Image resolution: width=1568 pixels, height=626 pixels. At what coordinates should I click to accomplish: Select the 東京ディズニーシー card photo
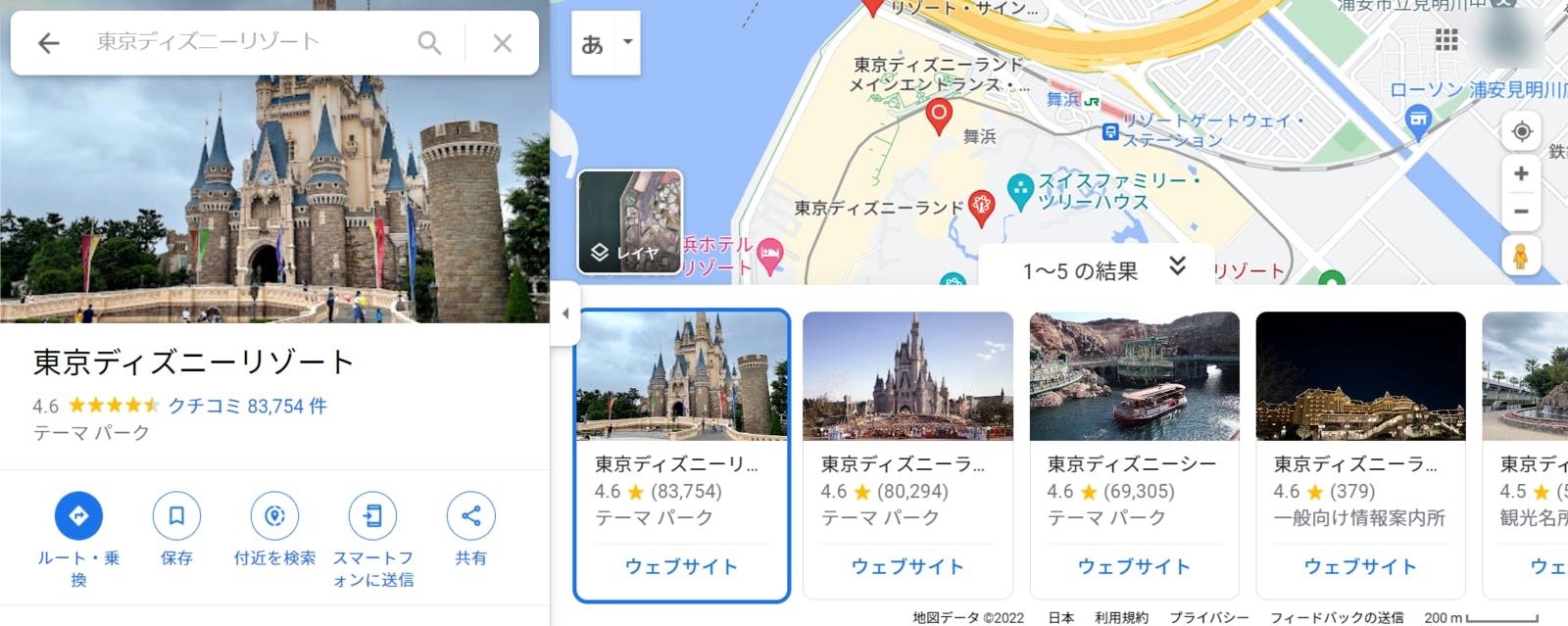(1134, 376)
